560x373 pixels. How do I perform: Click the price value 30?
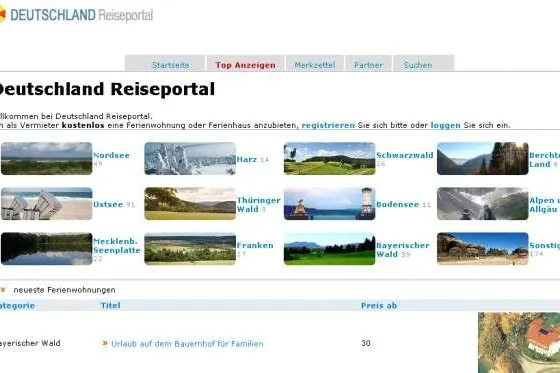pos(365,343)
